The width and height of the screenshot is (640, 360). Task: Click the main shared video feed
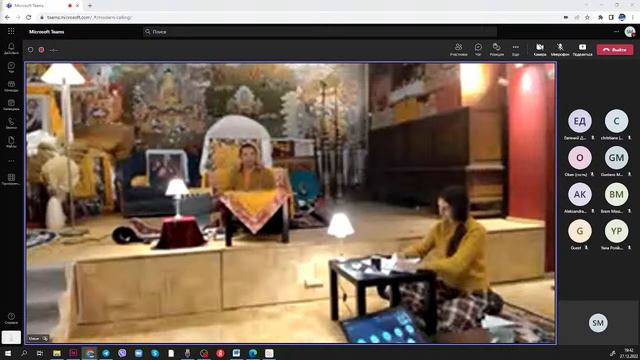[x=291, y=203]
